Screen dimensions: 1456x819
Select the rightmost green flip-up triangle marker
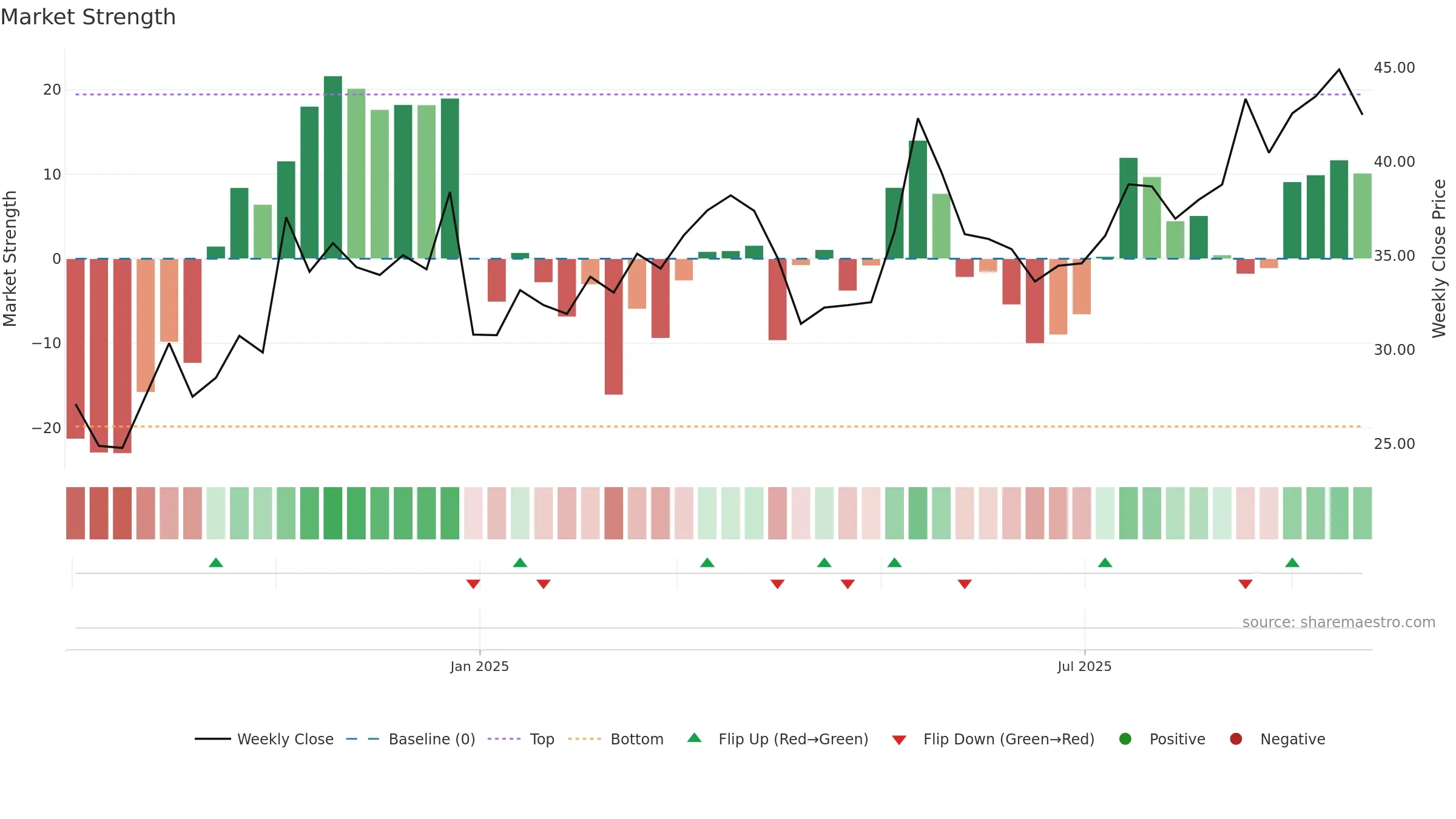[1292, 563]
